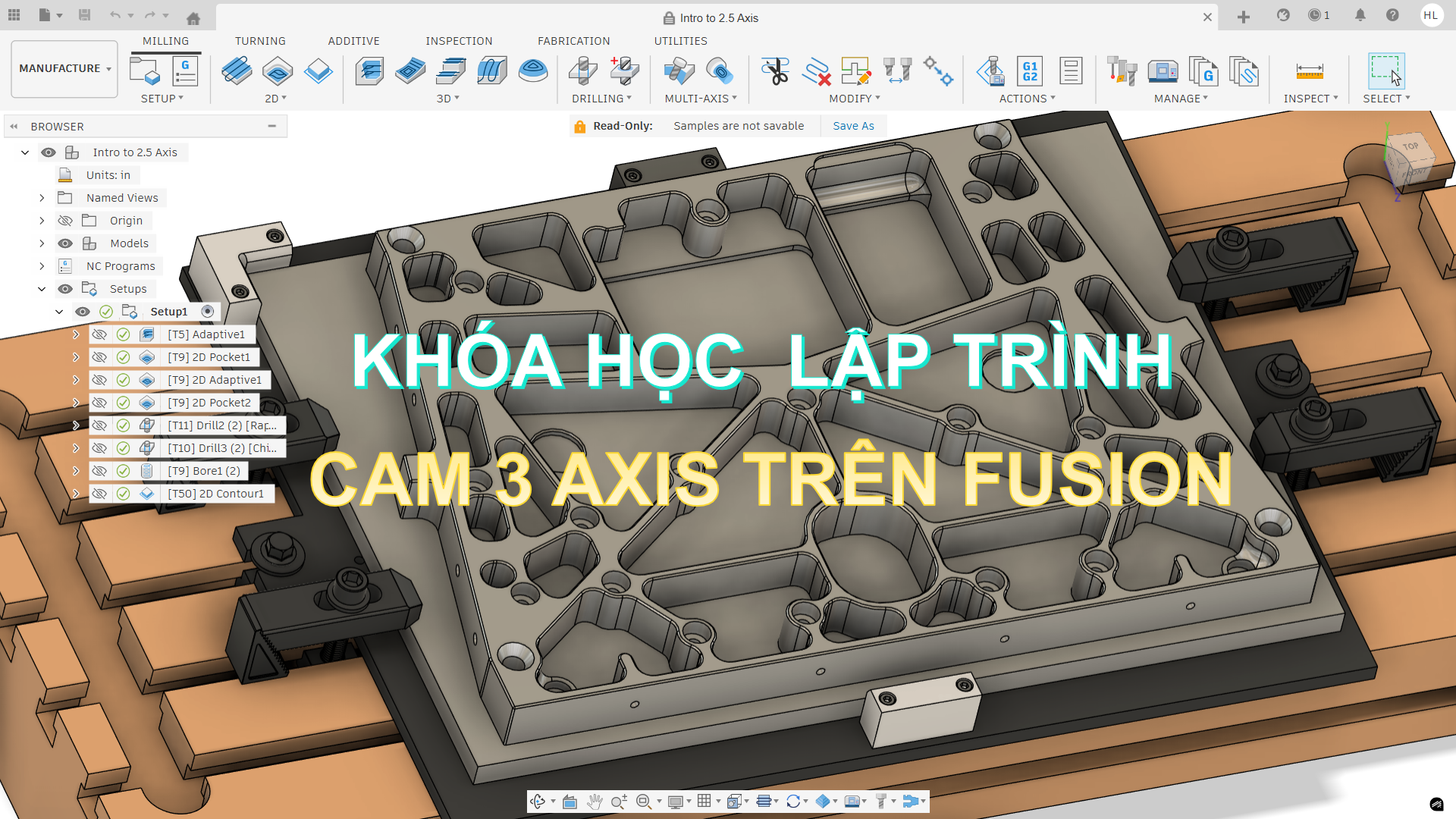Screen dimensions: 1456x819
Task: Open the MANUFACTURE workspace dropdown
Action: (64, 68)
